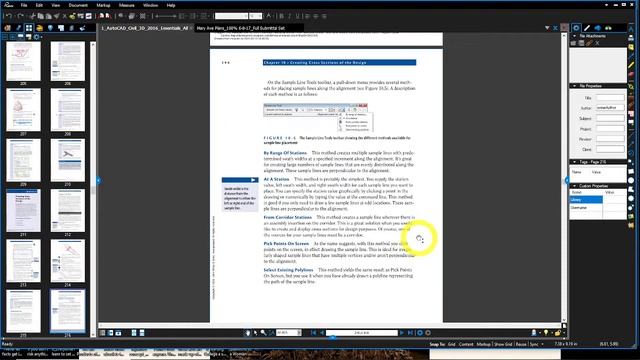Open the View menu

(56, 5)
